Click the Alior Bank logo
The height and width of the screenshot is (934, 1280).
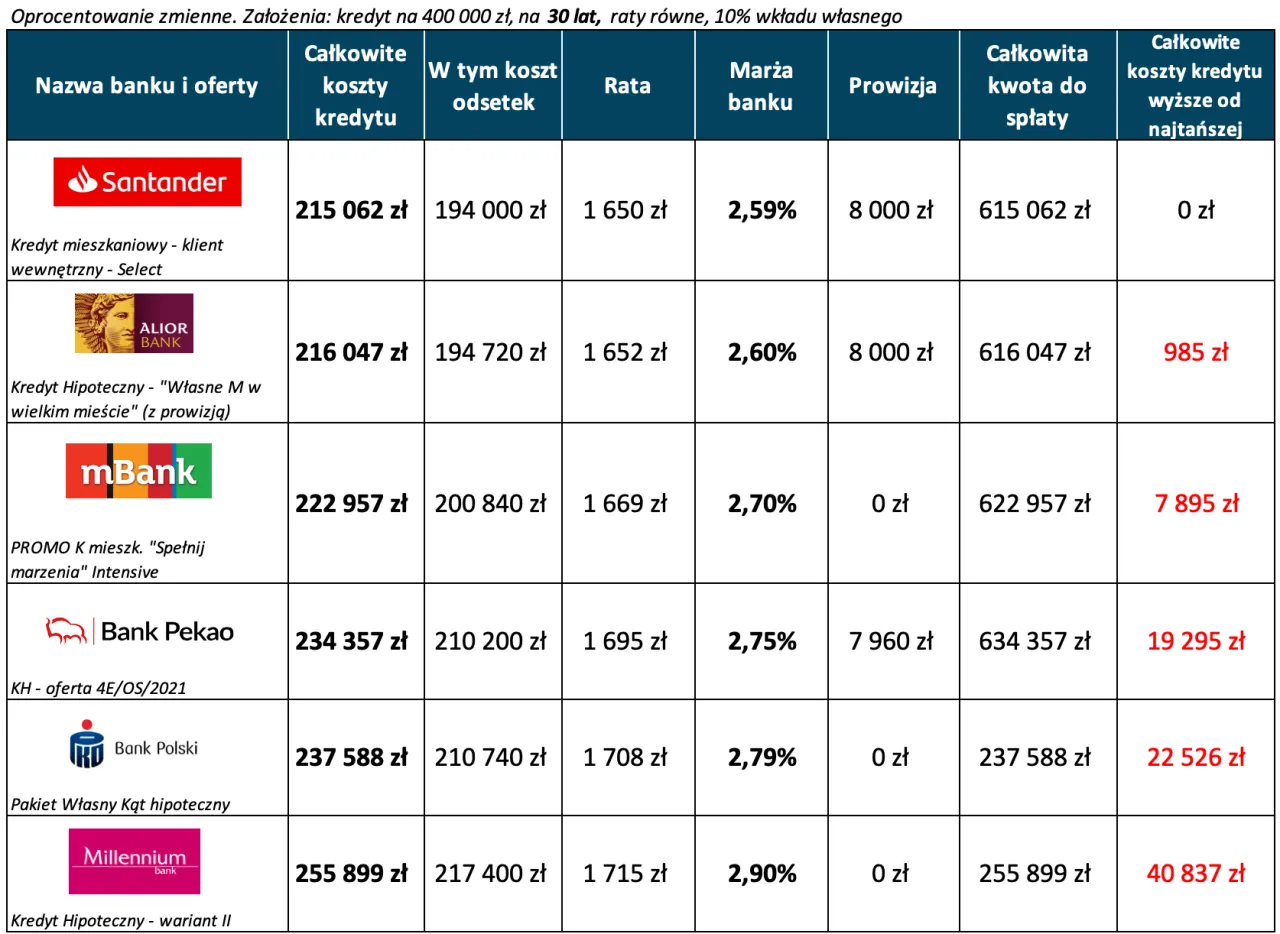[x=134, y=323]
